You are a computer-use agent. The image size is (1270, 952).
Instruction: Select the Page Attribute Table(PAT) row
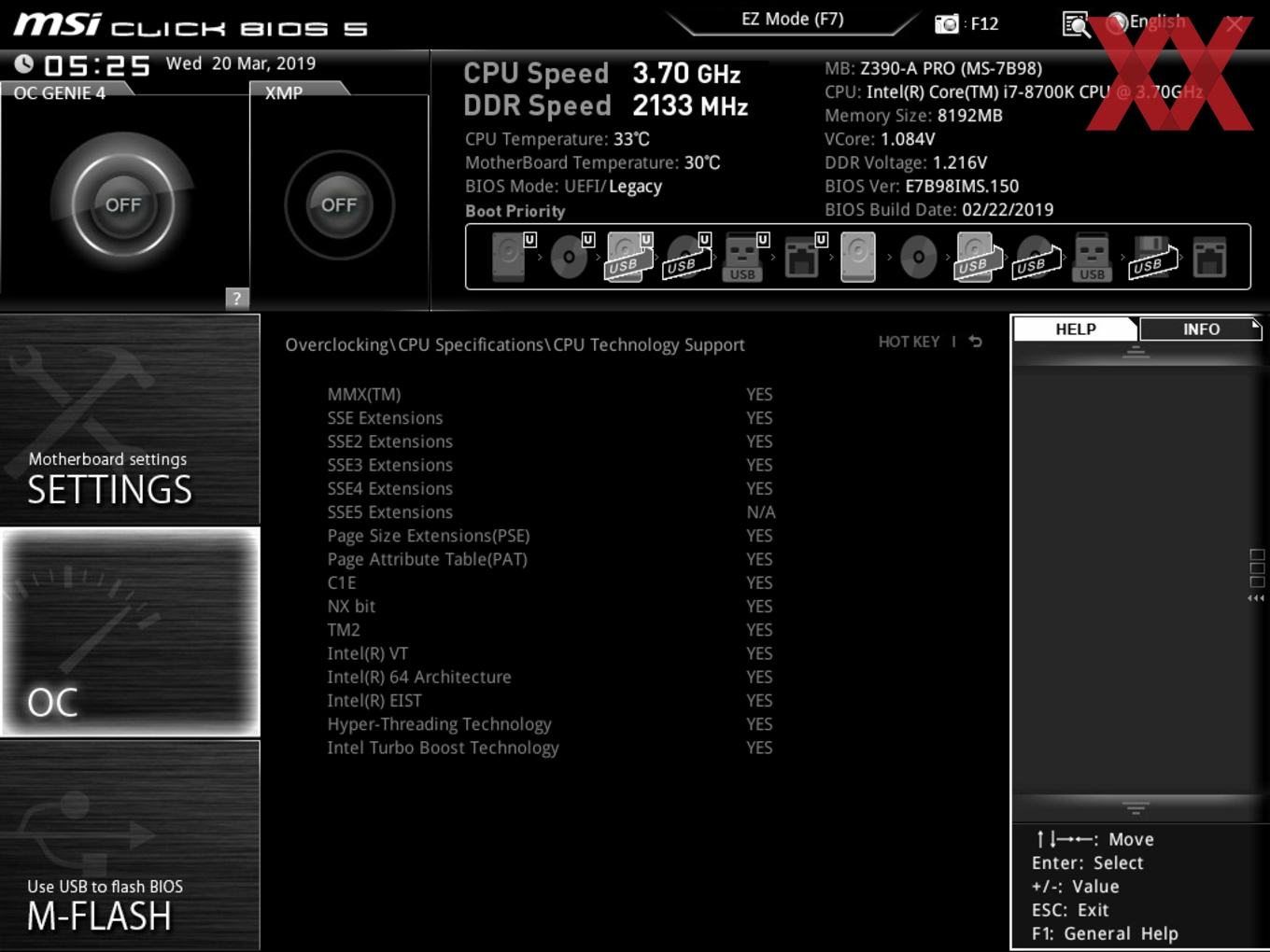[x=551, y=559]
